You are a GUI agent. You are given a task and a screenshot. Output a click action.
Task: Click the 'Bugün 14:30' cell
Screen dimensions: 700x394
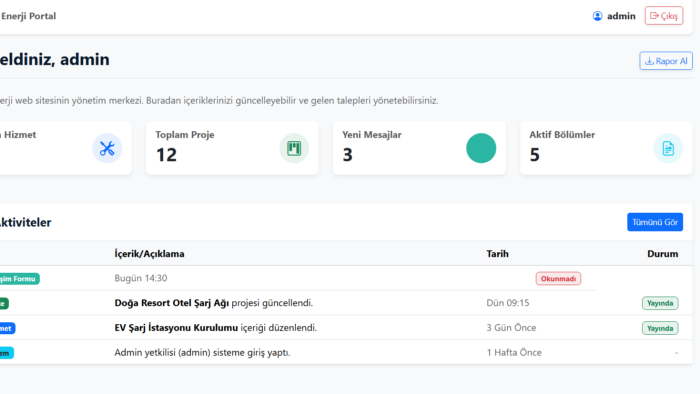141,278
